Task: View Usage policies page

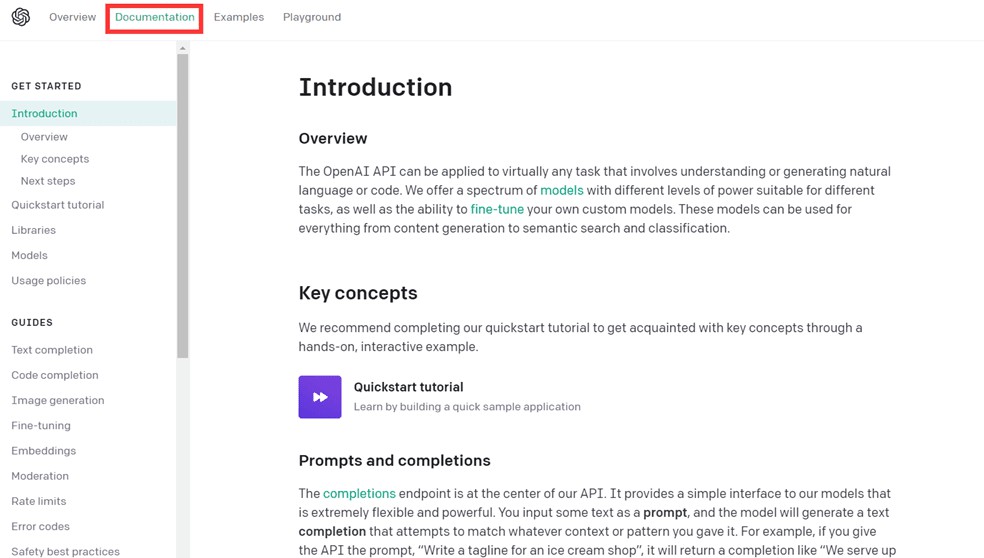Action: pos(49,281)
